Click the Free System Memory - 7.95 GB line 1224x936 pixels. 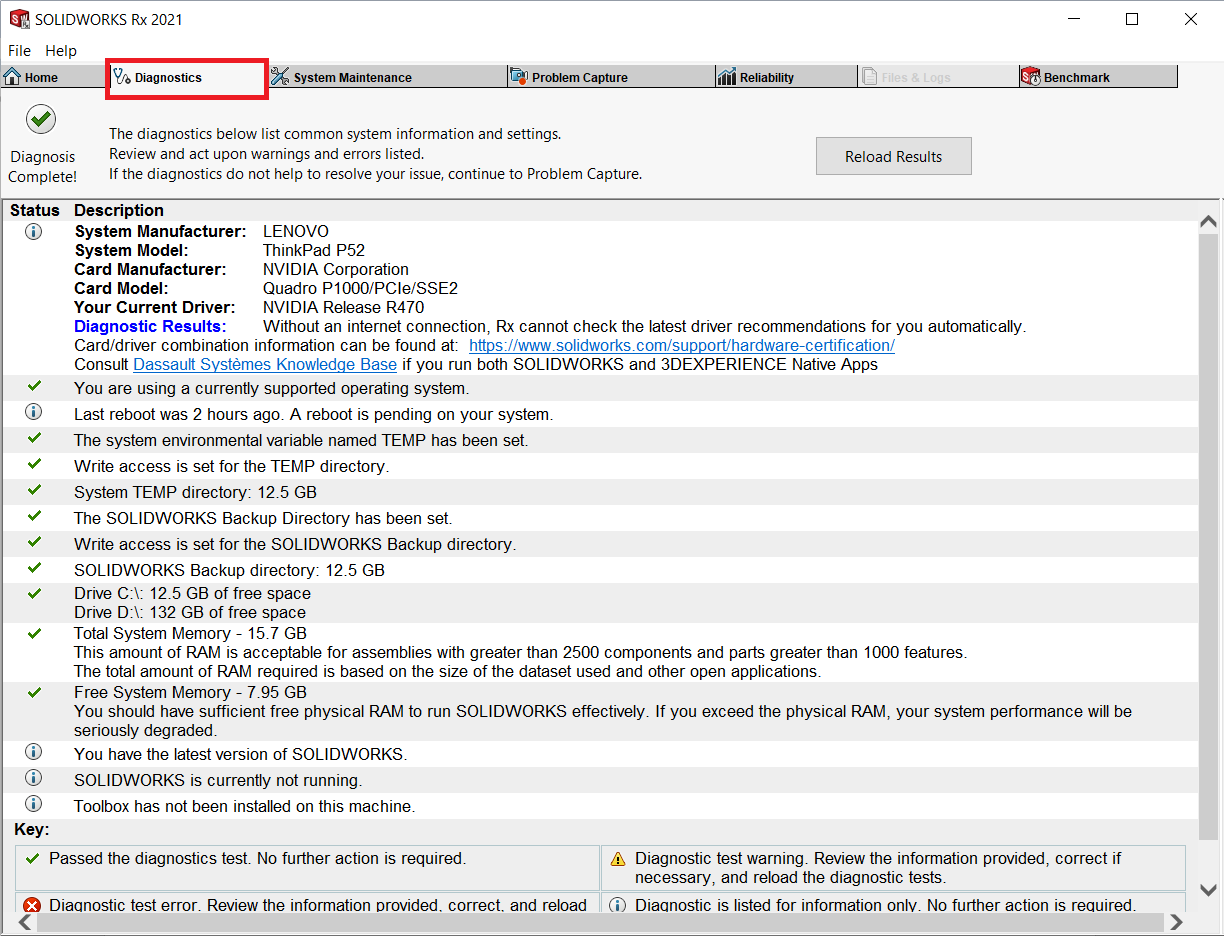click(x=190, y=692)
